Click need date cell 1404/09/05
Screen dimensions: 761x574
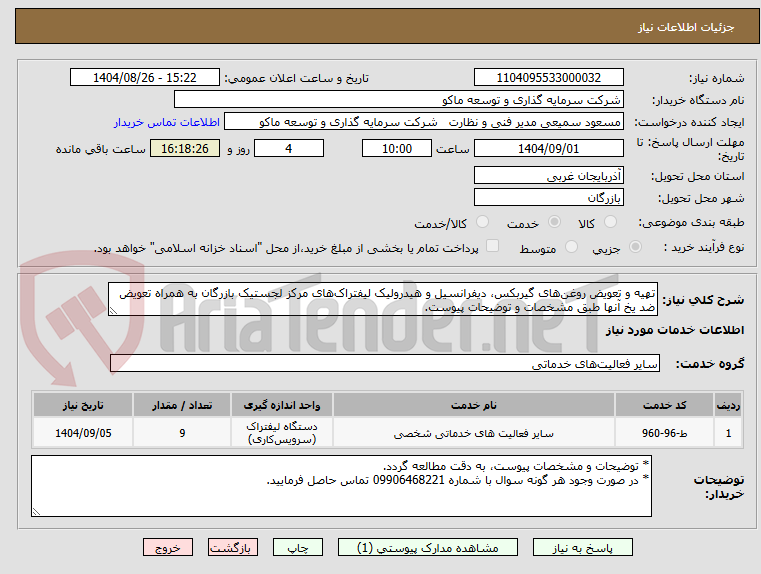coord(83,433)
